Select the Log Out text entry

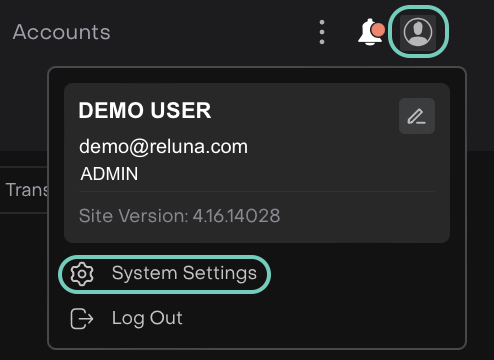pyautogui.click(x=147, y=318)
